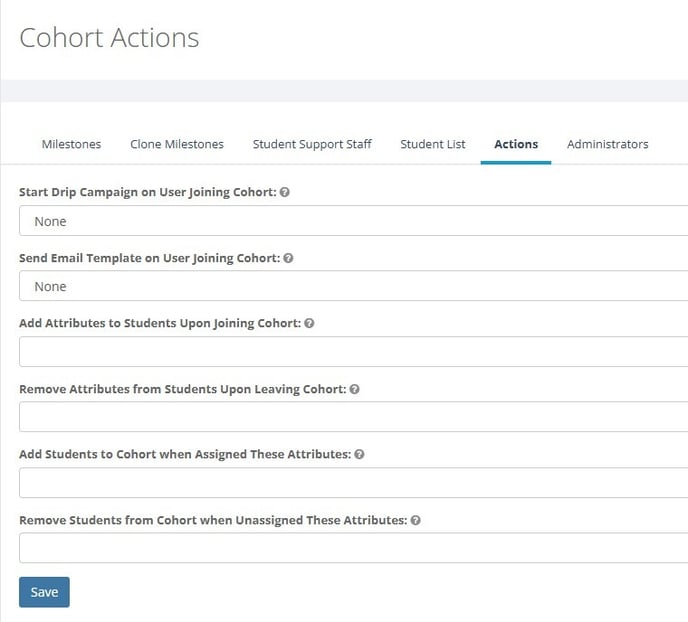Click help icon for Add Students to Cohort
The height and width of the screenshot is (622, 688).
pos(359,454)
